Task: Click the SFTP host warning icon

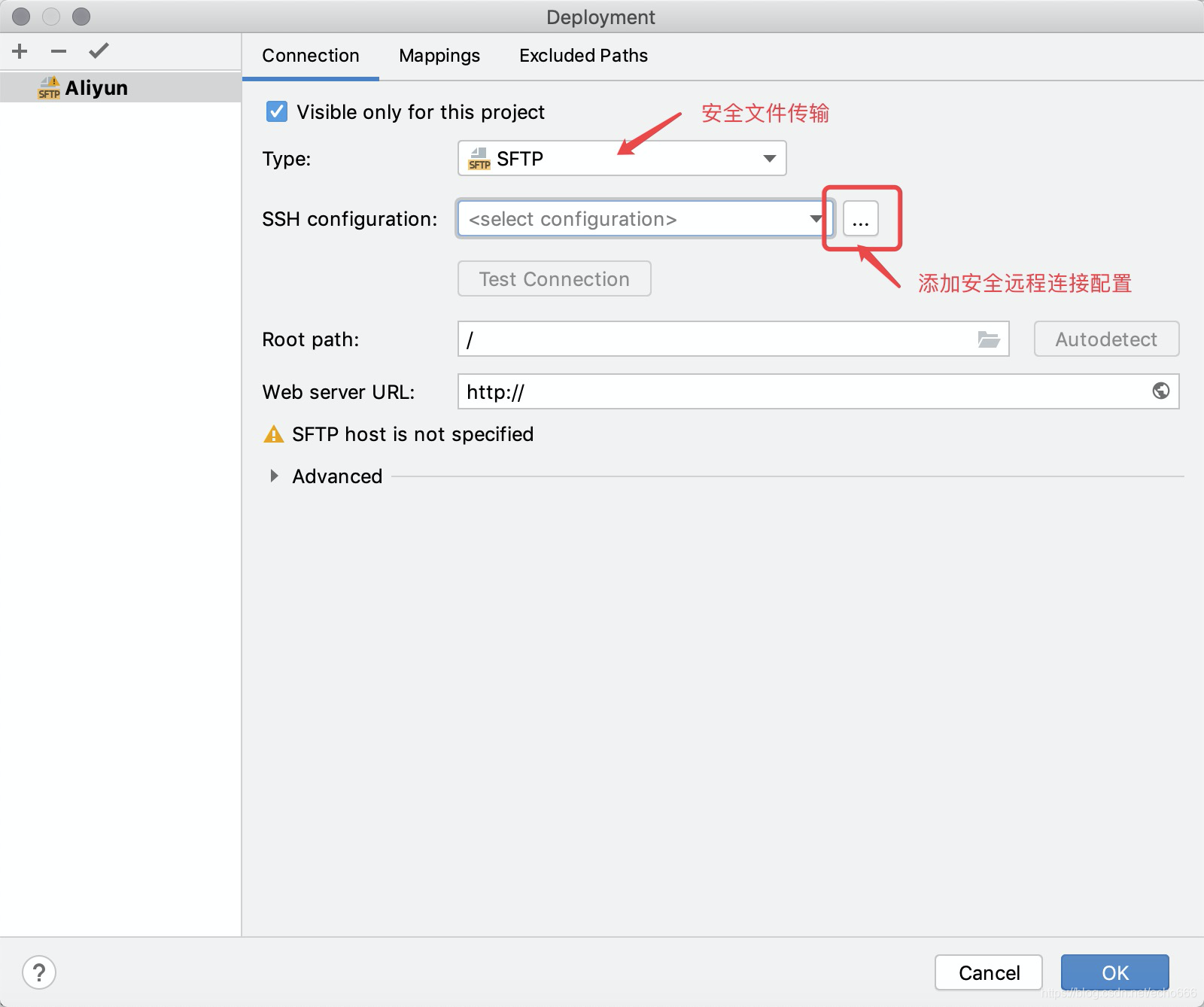Action: point(273,434)
